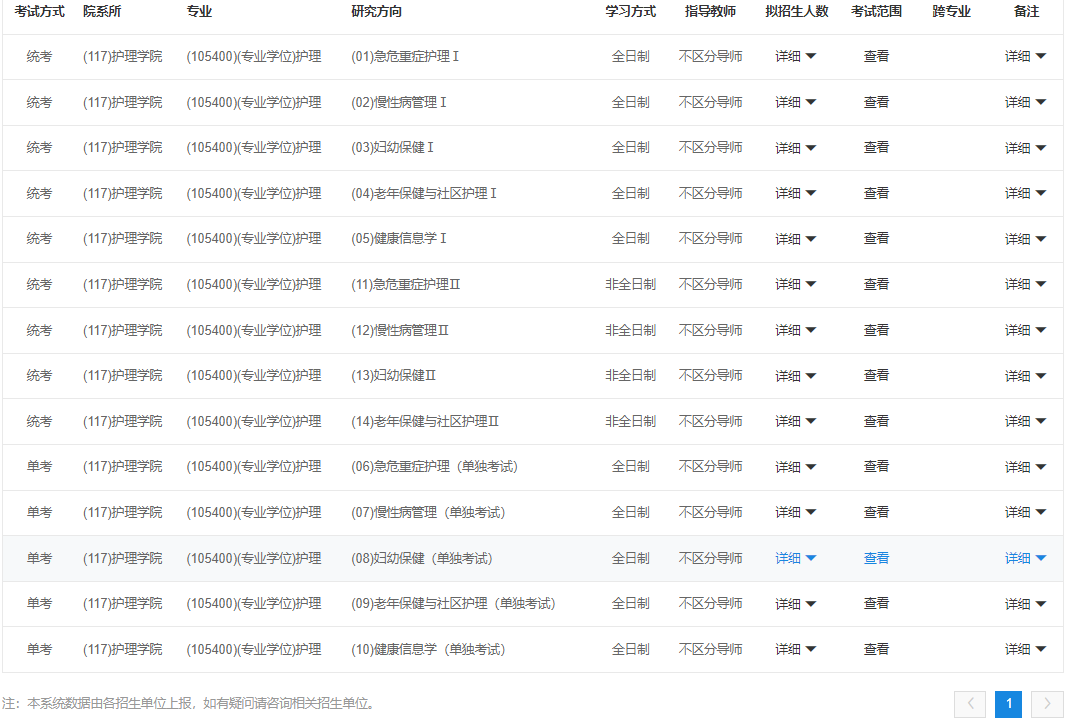
Task: Click the 研究方向 column header
Action: pos(376,12)
